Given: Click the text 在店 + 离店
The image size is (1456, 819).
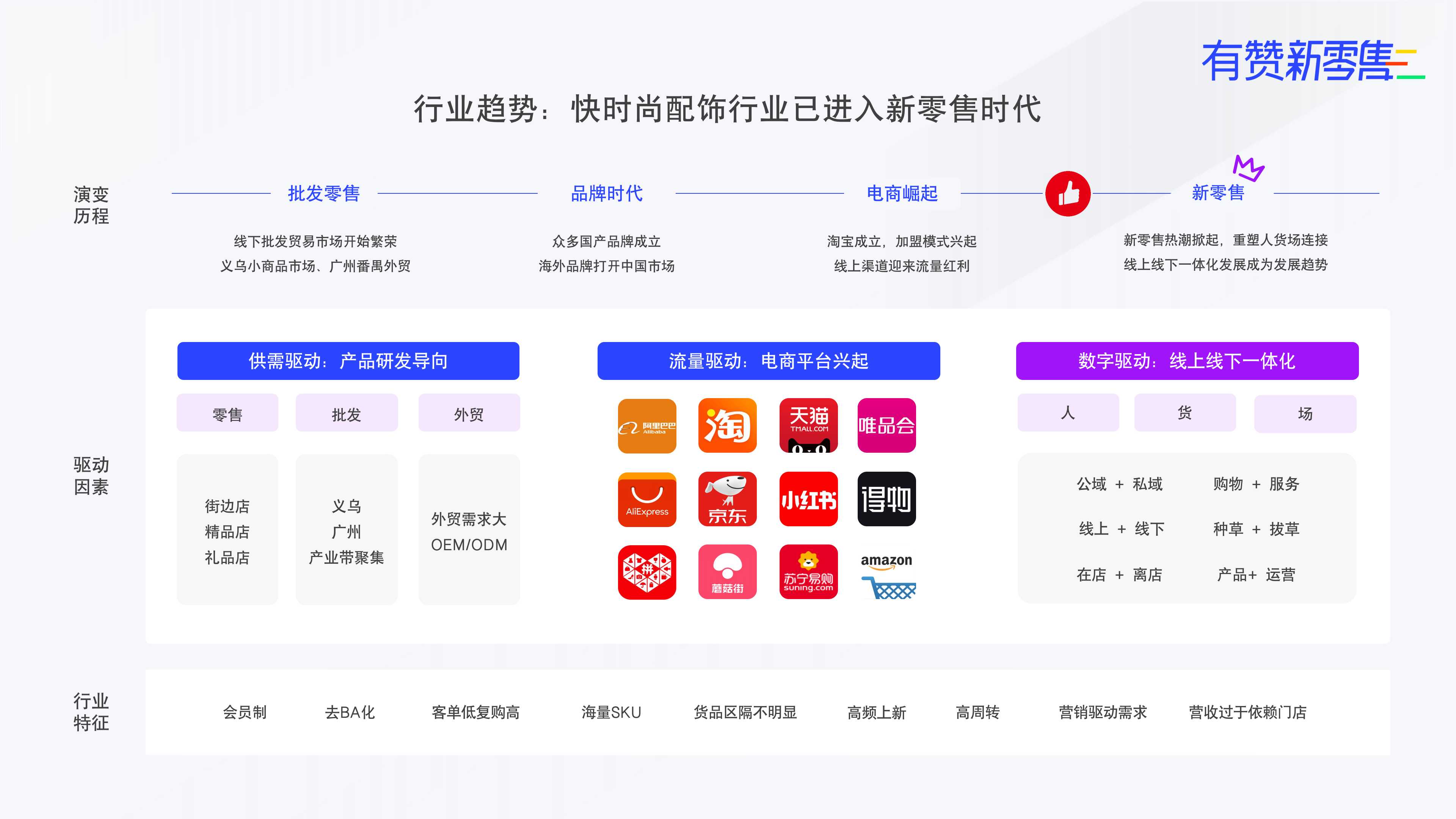Looking at the screenshot, I should point(1120,575).
